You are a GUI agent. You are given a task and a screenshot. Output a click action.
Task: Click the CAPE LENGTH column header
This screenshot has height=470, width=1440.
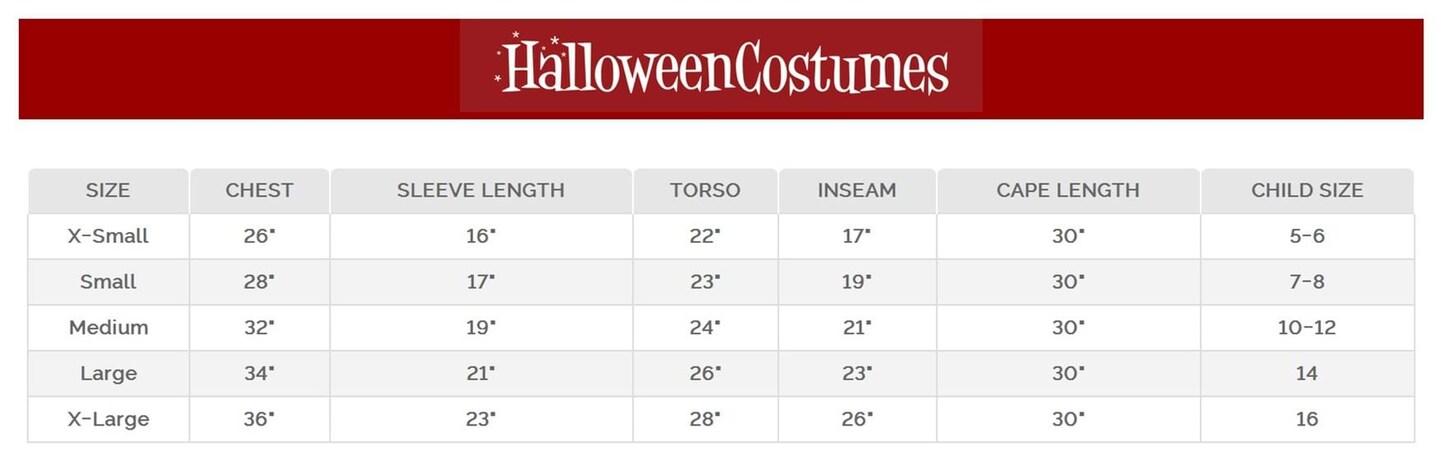click(1068, 190)
